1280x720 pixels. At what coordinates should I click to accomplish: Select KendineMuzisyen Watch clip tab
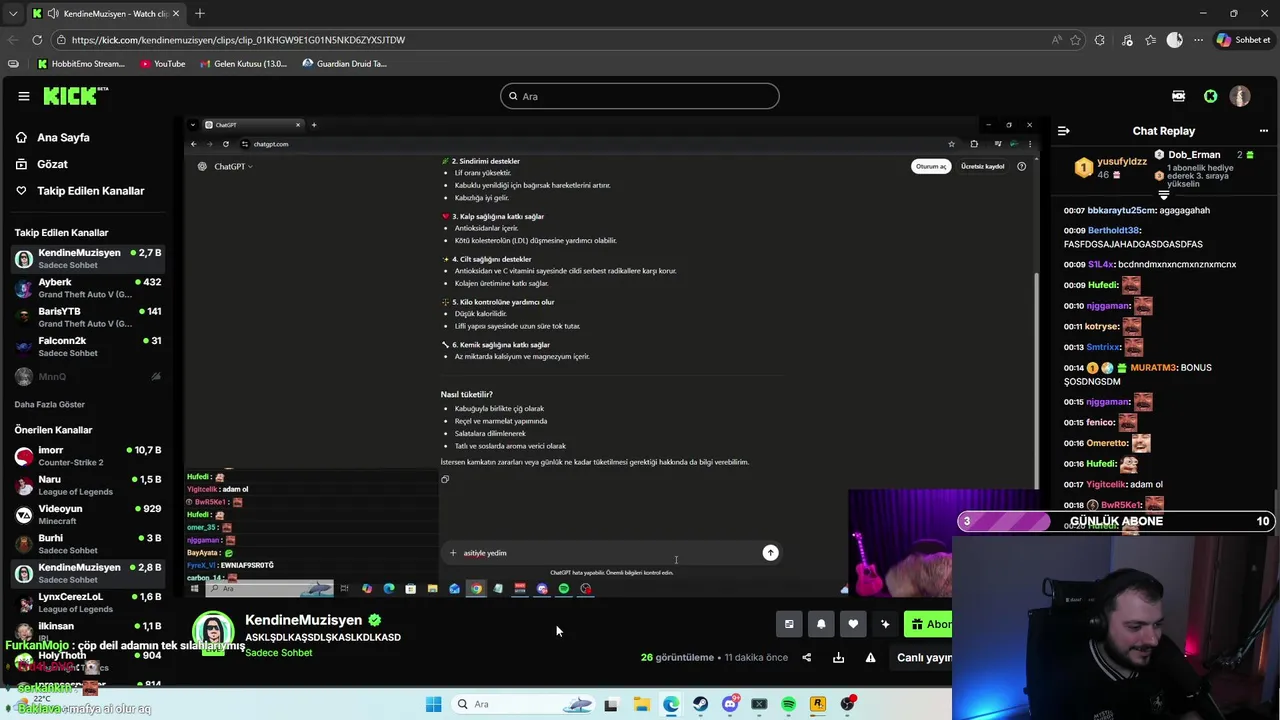pos(106,14)
